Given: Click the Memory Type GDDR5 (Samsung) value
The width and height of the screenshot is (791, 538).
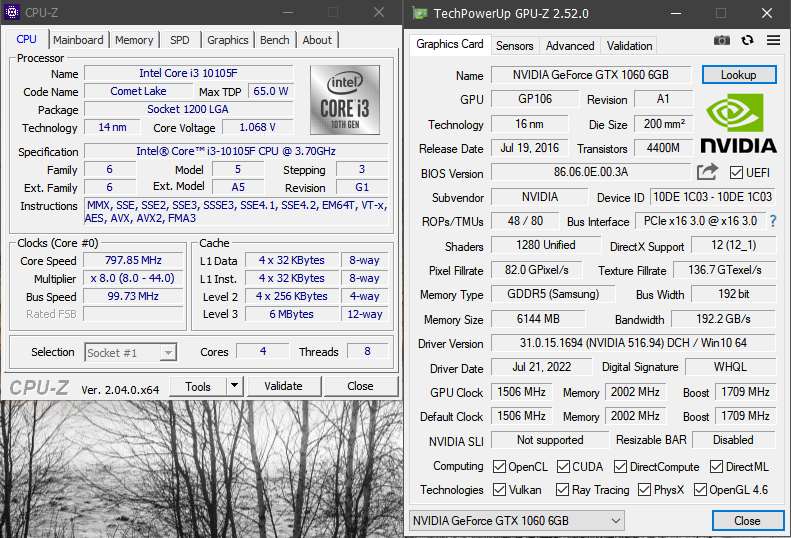Looking at the screenshot, I should 553,294.
